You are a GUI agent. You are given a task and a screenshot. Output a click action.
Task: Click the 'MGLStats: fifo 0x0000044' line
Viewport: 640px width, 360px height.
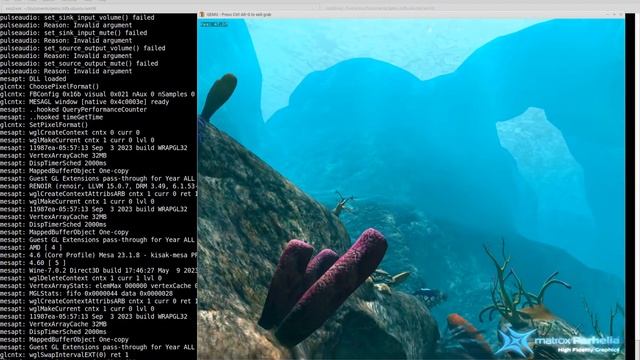tap(86, 293)
